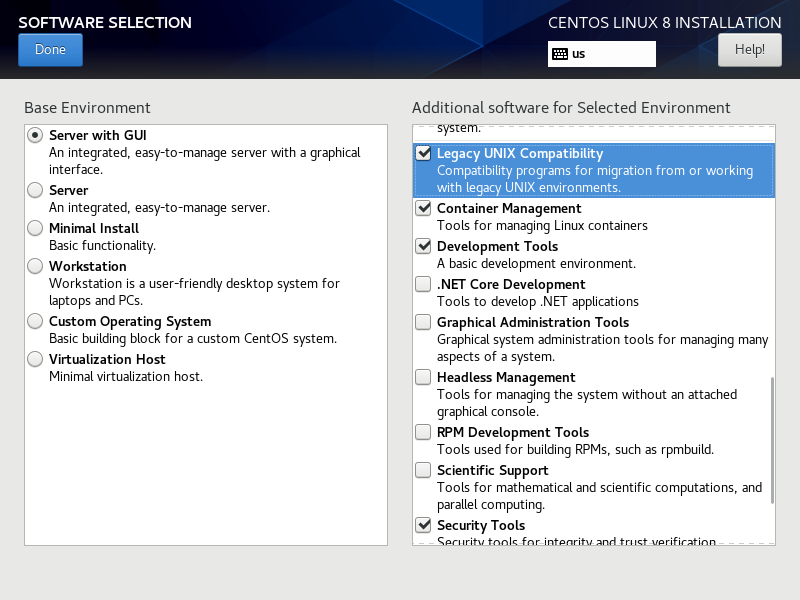
Task: Enable Graphical Administration Tools checkbox
Action: [423, 322]
